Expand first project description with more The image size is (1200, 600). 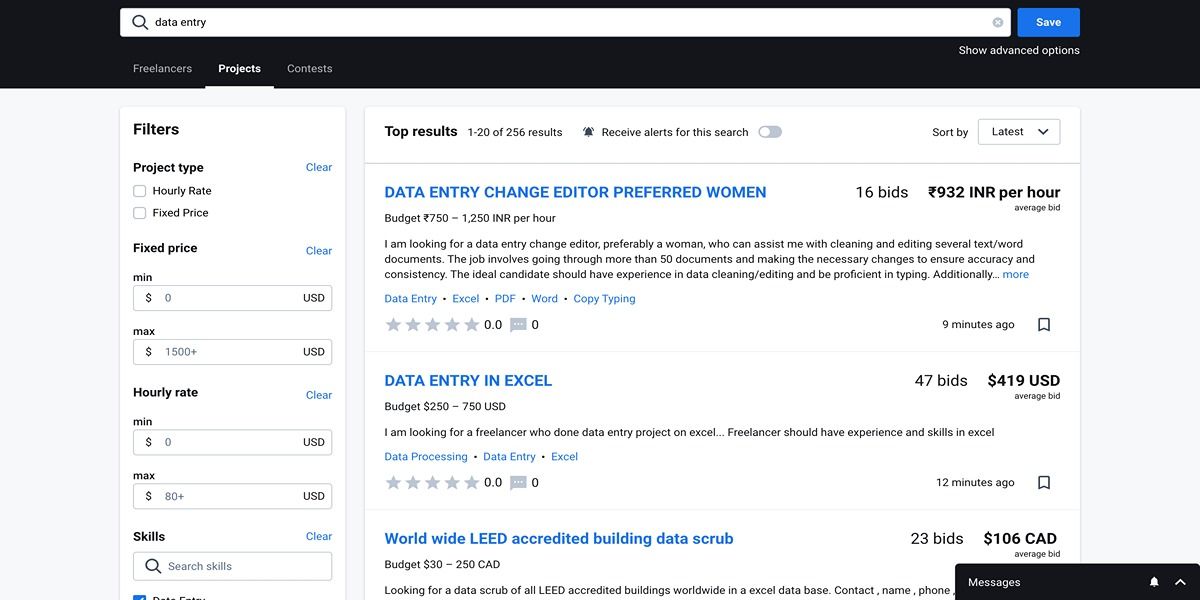pos(1015,274)
